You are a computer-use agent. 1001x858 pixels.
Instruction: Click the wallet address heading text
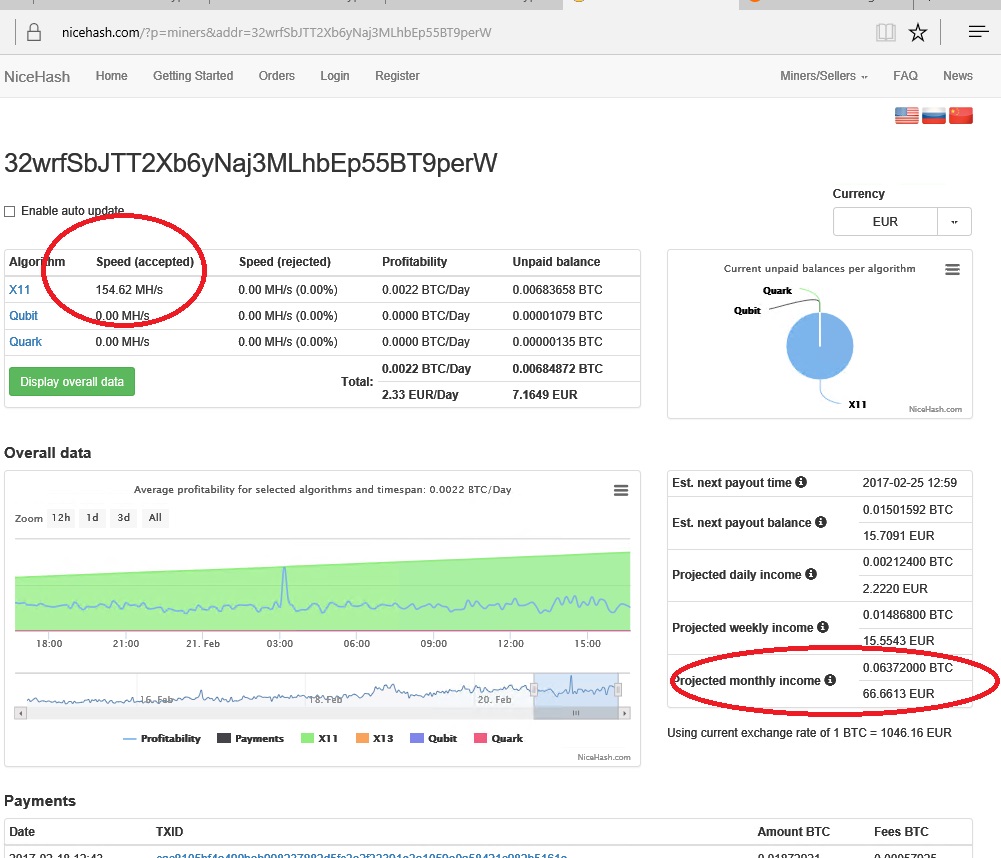click(250, 163)
